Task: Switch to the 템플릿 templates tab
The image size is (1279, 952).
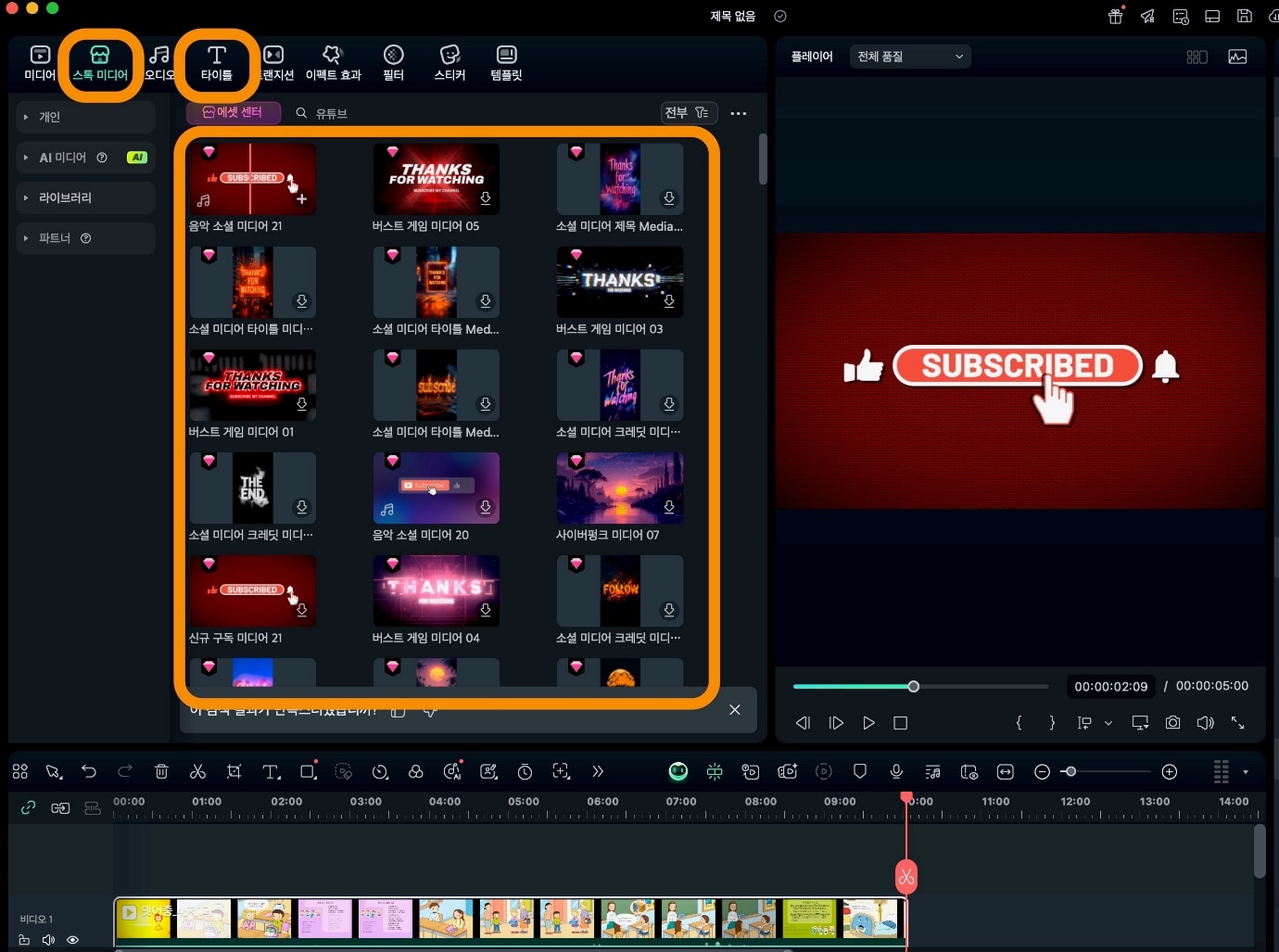Action: click(506, 63)
